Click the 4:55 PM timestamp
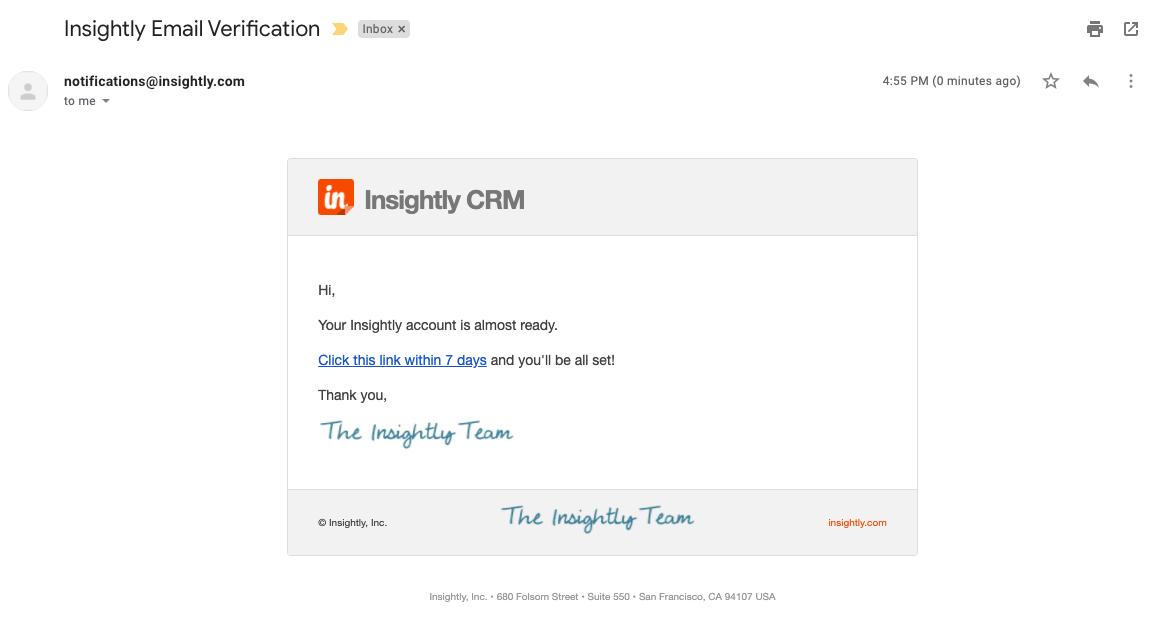Viewport: 1156px width, 620px height. click(x=951, y=81)
